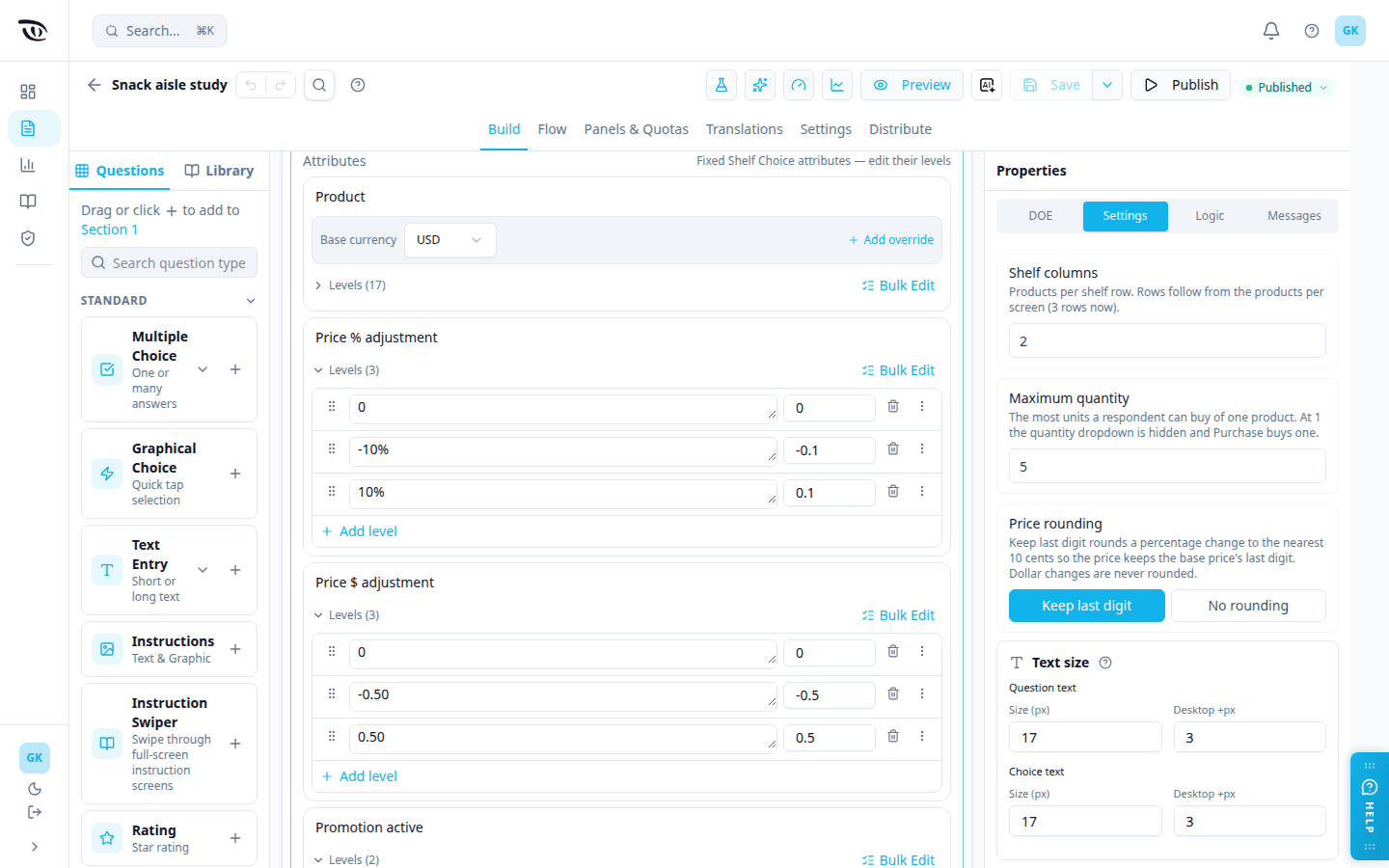Click the logout icon in sidebar
The width and height of the screenshot is (1389, 868).
click(35, 812)
